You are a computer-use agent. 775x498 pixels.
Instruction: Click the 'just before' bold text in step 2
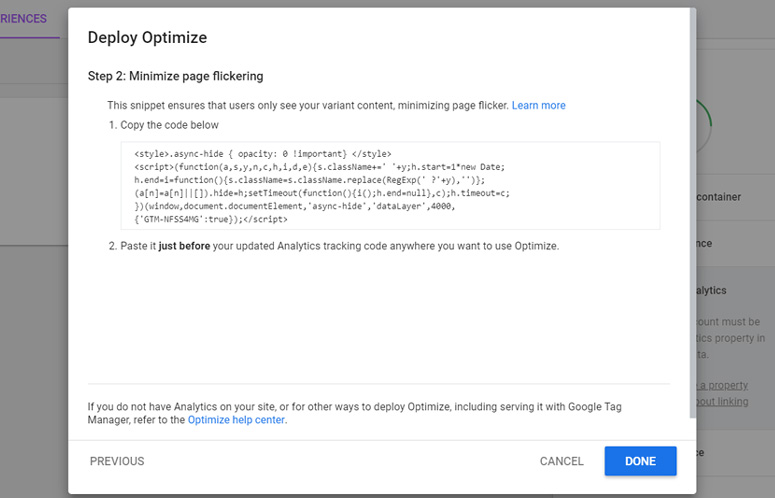(x=184, y=246)
